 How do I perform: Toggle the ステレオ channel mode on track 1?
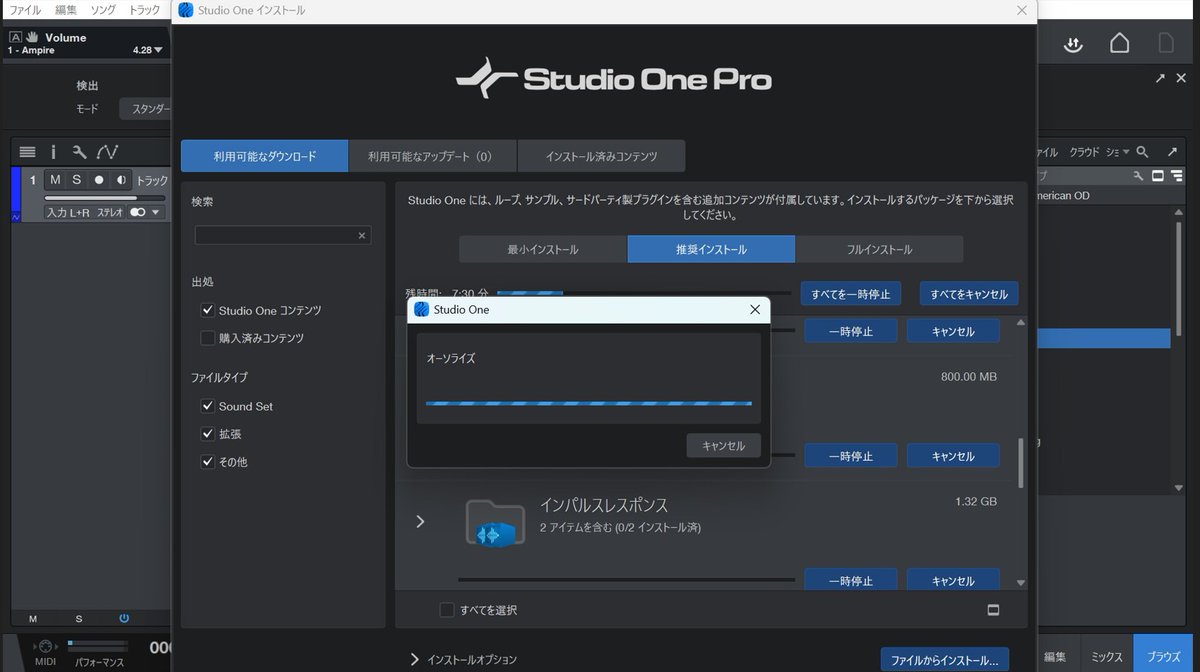138,212
